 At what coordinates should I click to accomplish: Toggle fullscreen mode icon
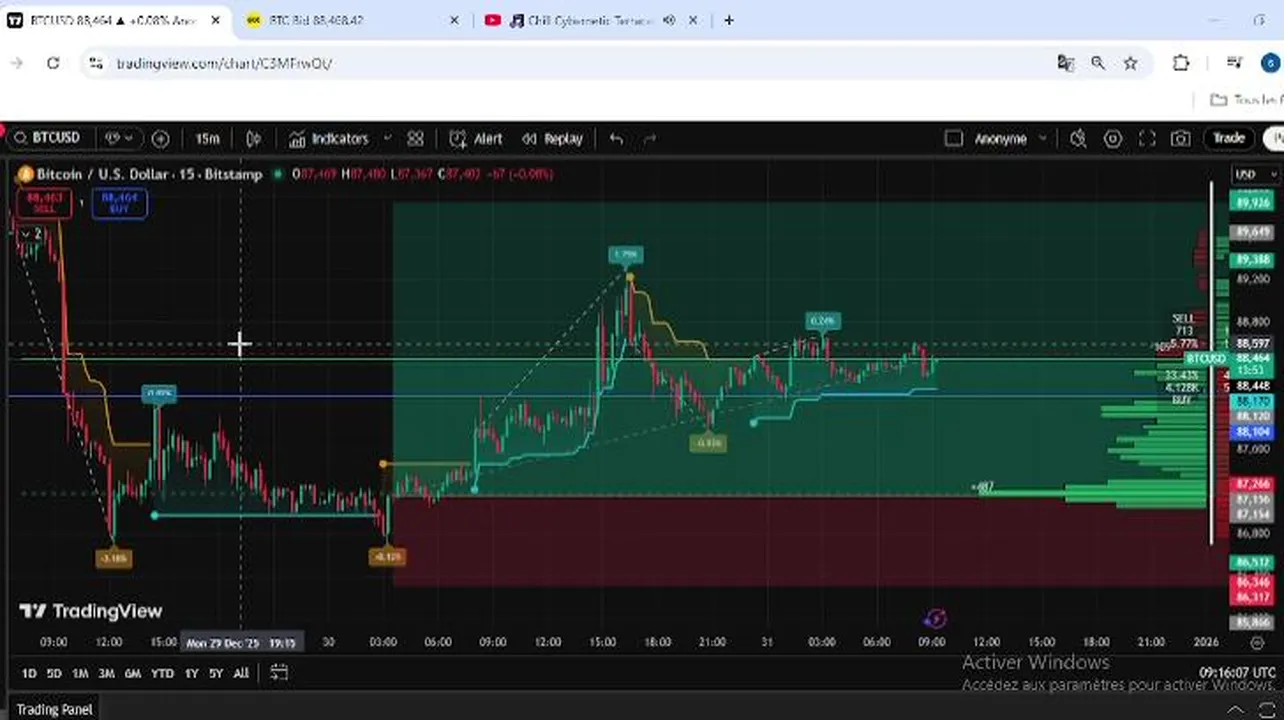click(x=1147, y=138)
